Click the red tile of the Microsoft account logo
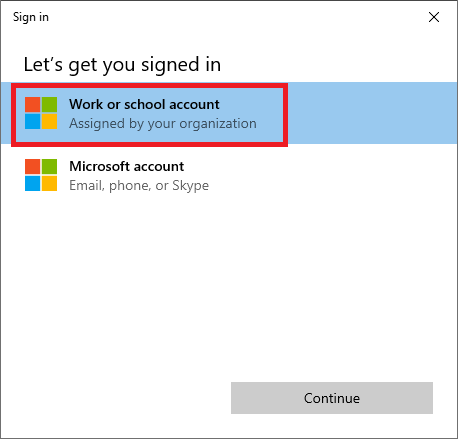This screenshot has height=439, width=458. 33,167
